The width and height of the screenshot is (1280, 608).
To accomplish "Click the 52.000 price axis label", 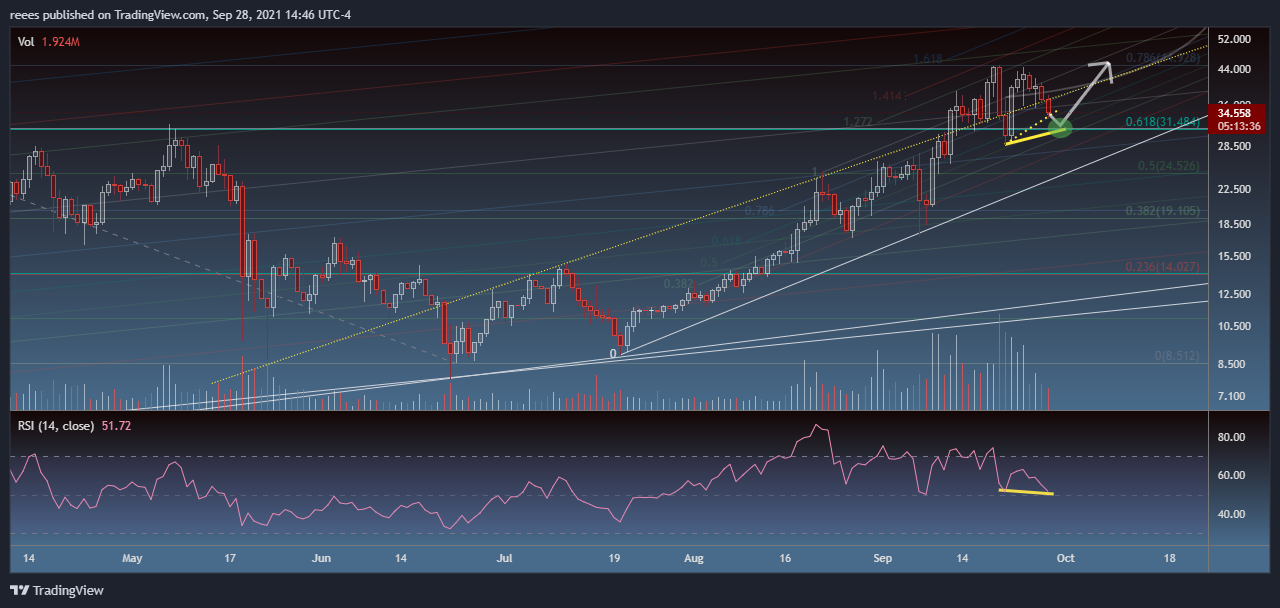I will (x=1236, y=39).
